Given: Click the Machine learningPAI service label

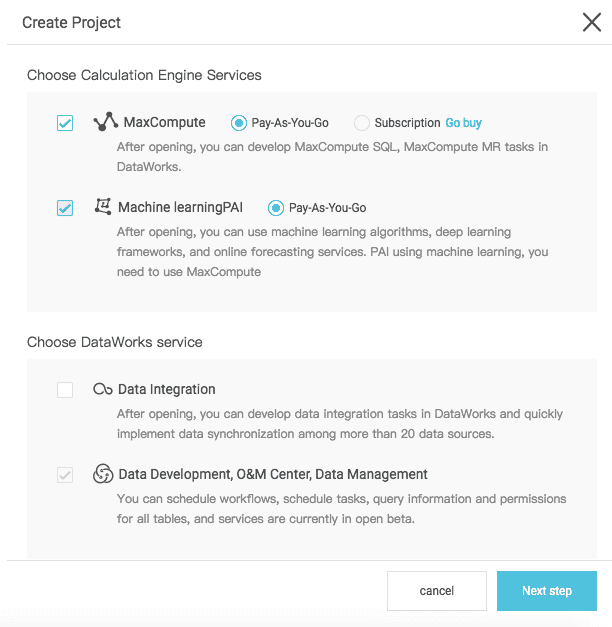Looking at the screenshot, I should click(x=180, y=207).
